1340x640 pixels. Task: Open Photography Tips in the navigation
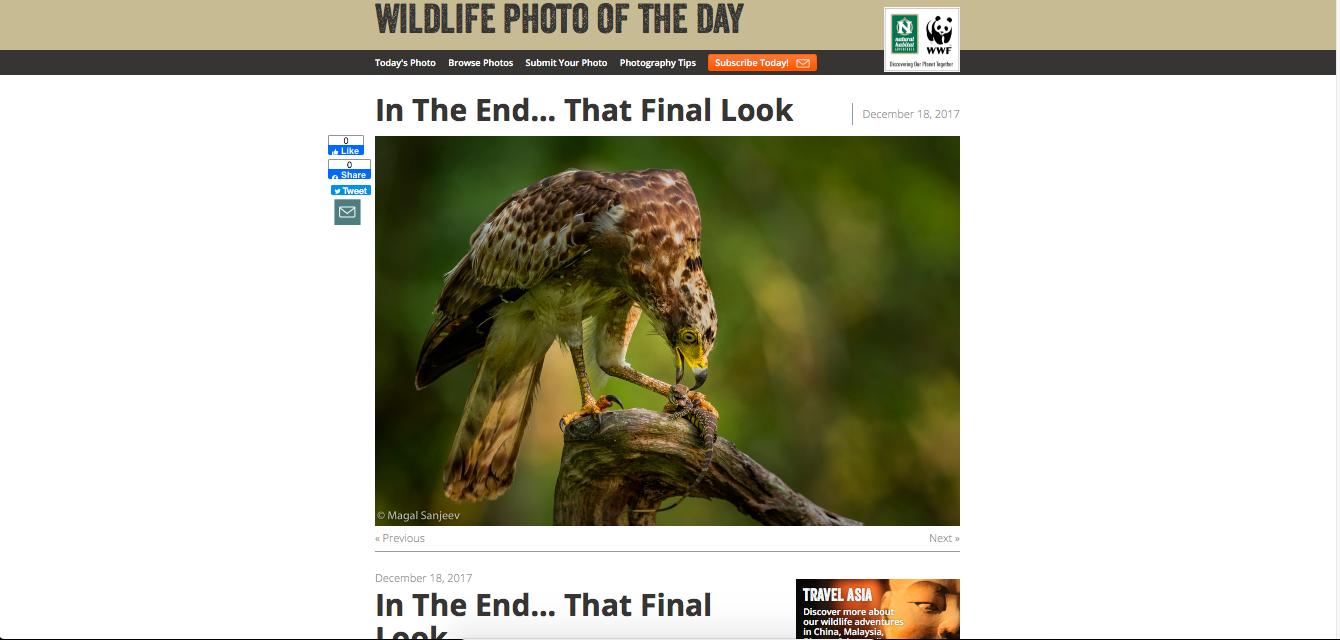coord(658,63)
